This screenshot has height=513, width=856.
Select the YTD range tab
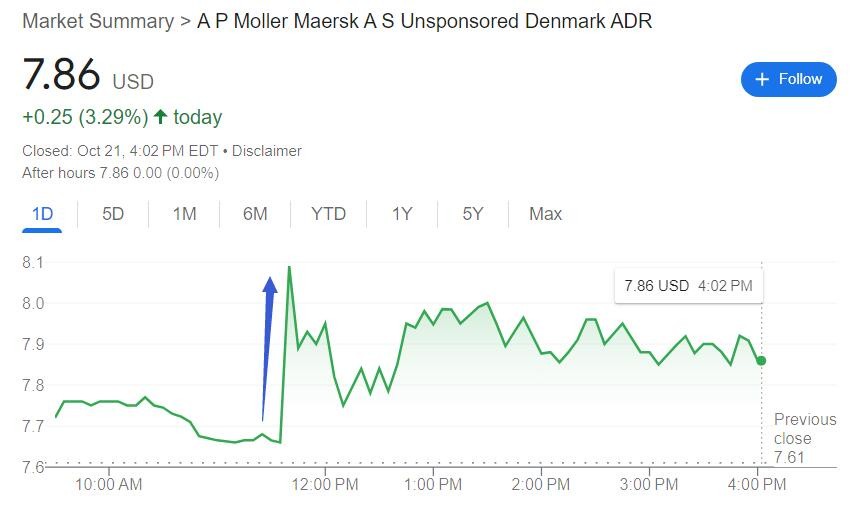tap(328, 214)
